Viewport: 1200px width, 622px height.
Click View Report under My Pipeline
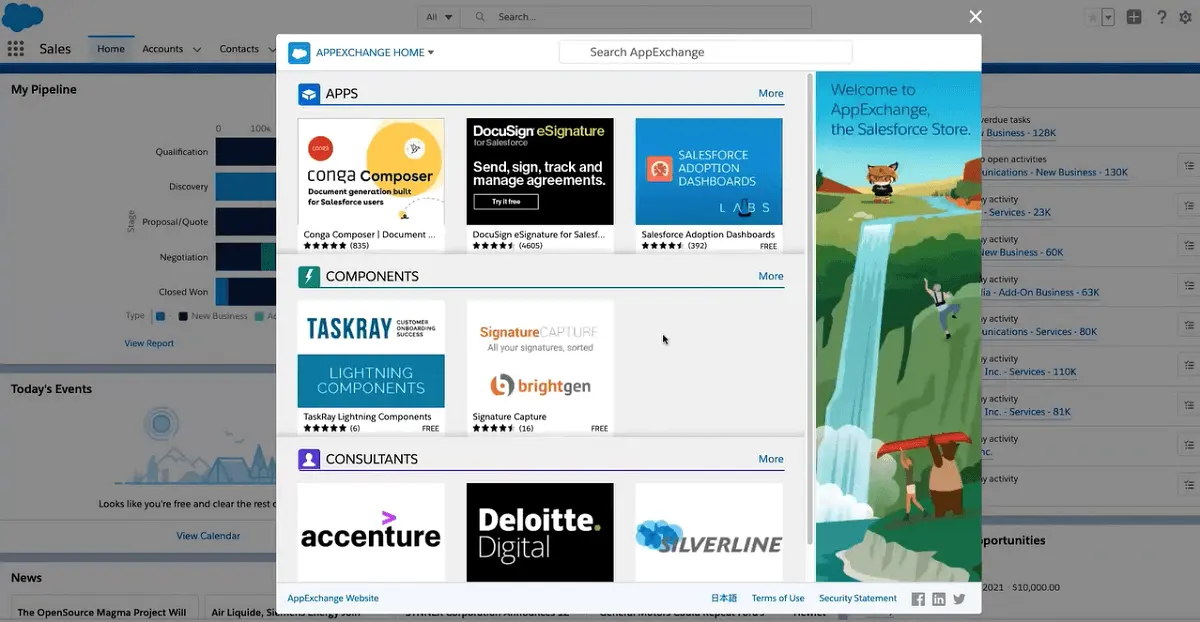click(x=149, y=343)
